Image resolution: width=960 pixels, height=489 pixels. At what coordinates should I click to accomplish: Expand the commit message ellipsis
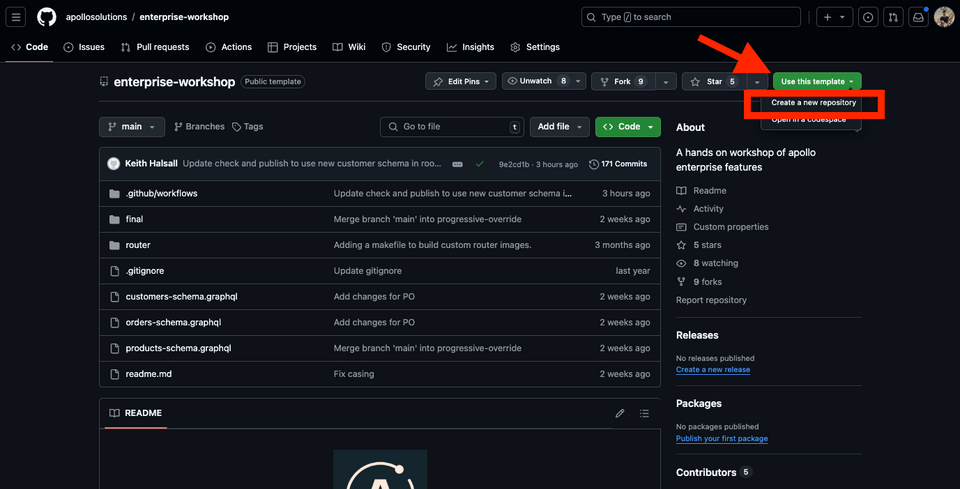pyautogui.click(x=457, y=164)
